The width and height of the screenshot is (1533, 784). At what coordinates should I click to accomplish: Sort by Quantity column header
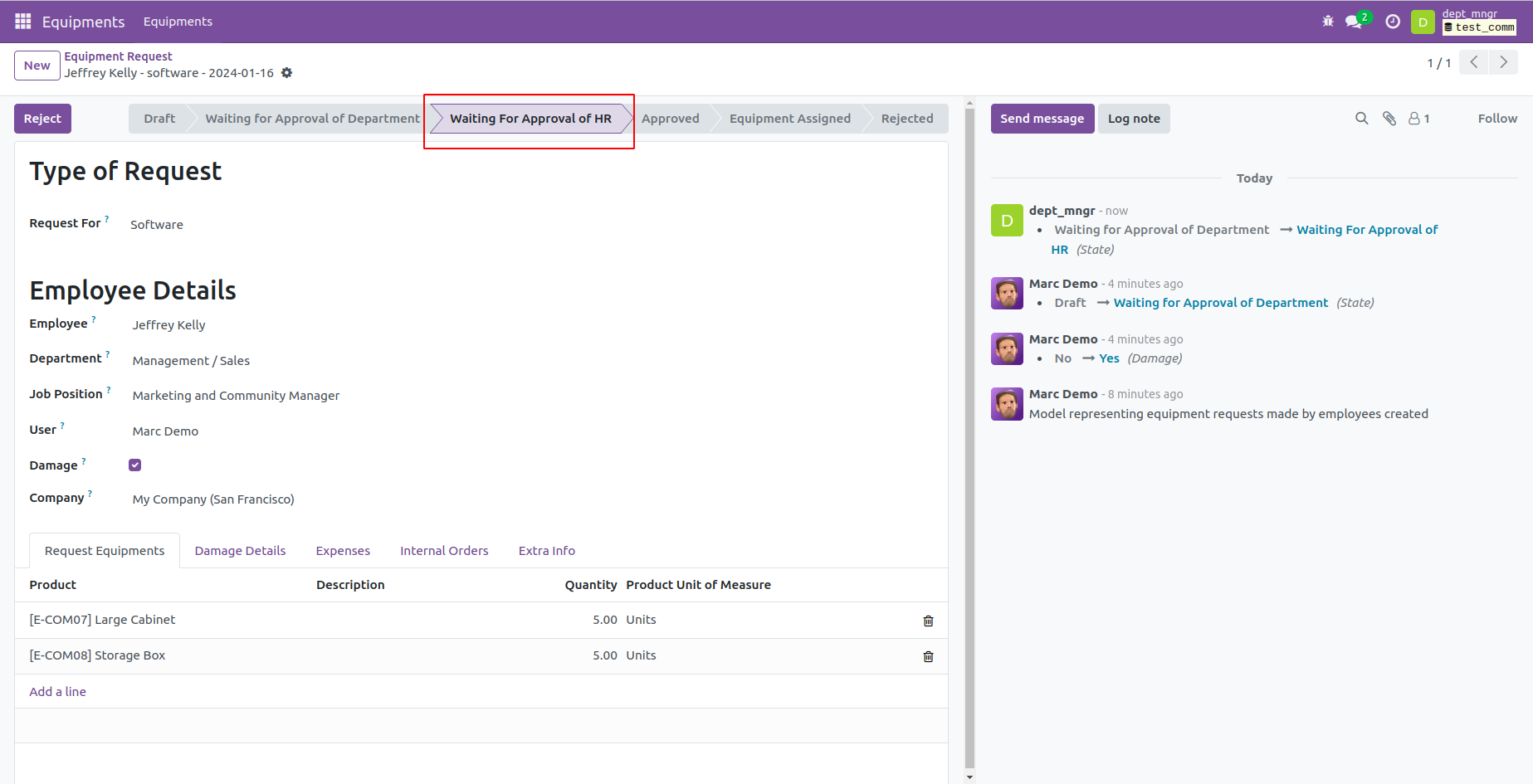click(x=590, y=585)
